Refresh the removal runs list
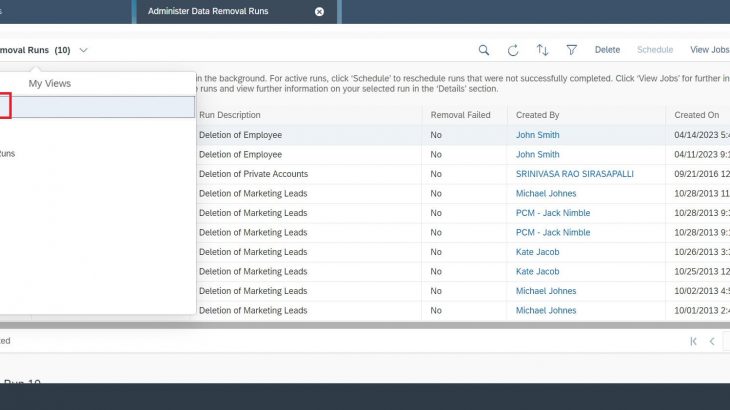Image resolution: width=730 pixels, height=410 pixels. point(513,50)
